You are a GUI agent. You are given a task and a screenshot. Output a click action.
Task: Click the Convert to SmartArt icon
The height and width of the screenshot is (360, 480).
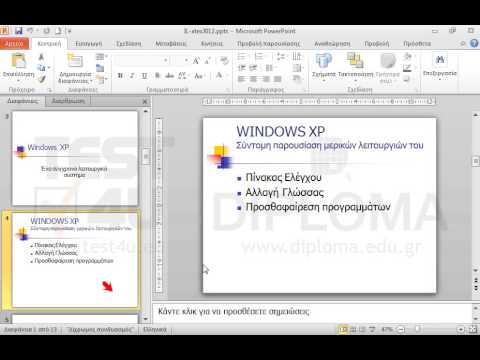pos(297,79)
